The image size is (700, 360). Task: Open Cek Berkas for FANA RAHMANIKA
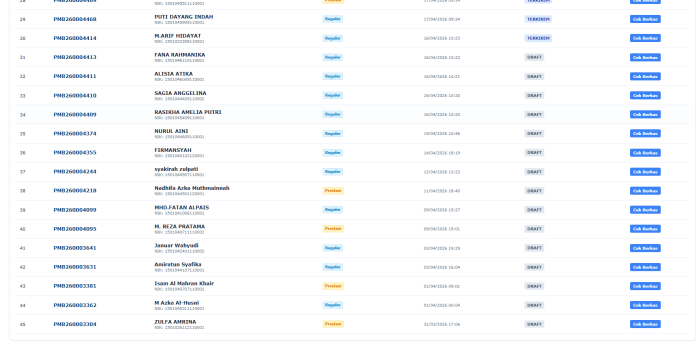[645, 57]
